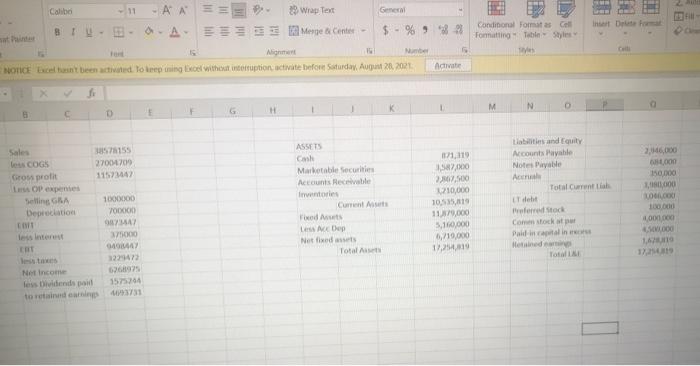Select Top Align icon
The image size is (700, 366).
pyautogui.click(x=208, y=9)
